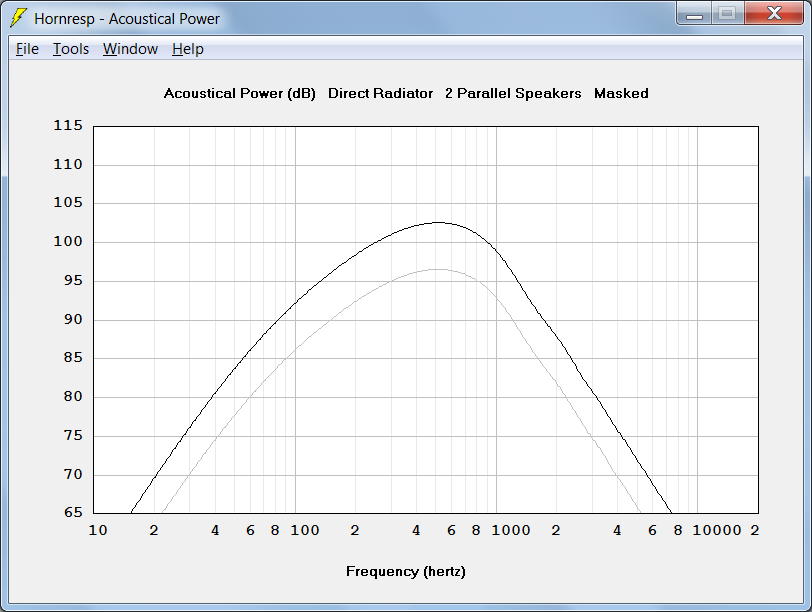This screenshot has width=812, height=612.
Task: Click the 85 dB axis value
Action: [73, 357]
